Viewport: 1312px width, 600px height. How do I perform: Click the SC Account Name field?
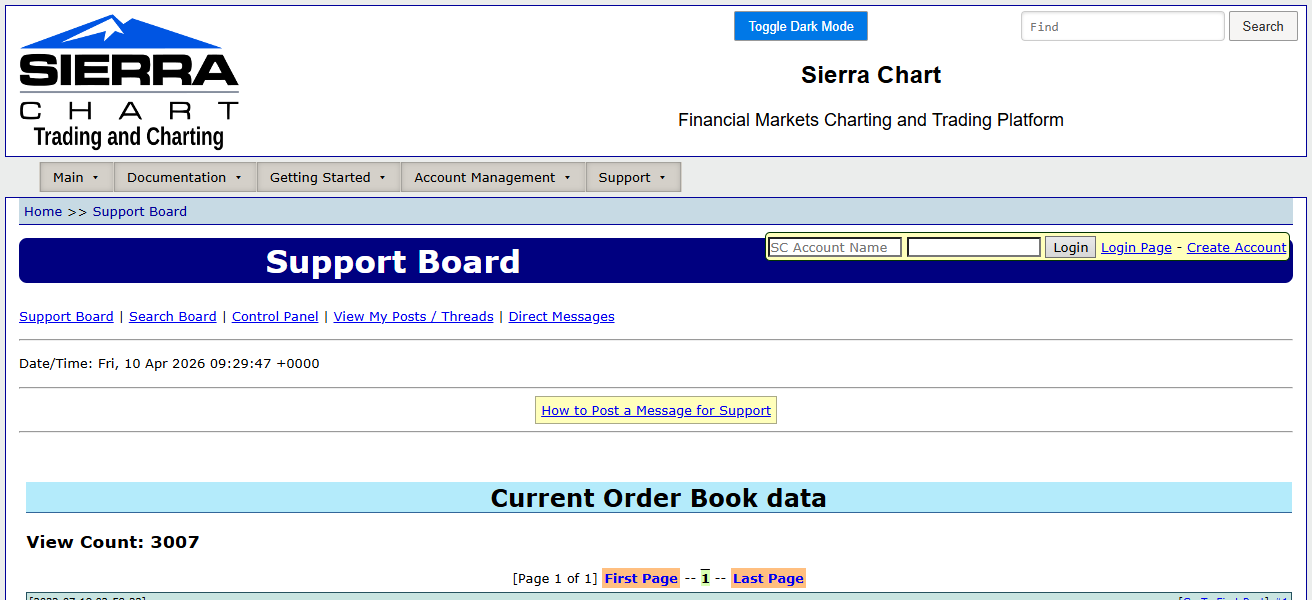point(834,247)
